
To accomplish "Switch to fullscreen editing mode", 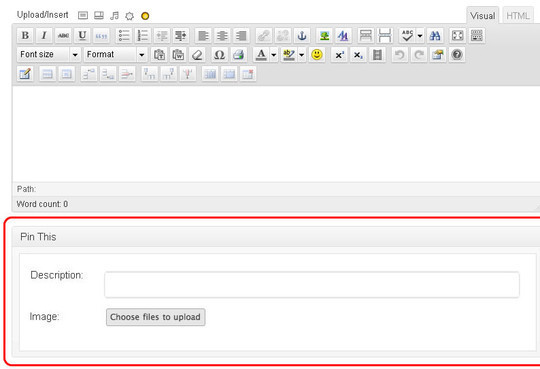I will coord(457,35).
